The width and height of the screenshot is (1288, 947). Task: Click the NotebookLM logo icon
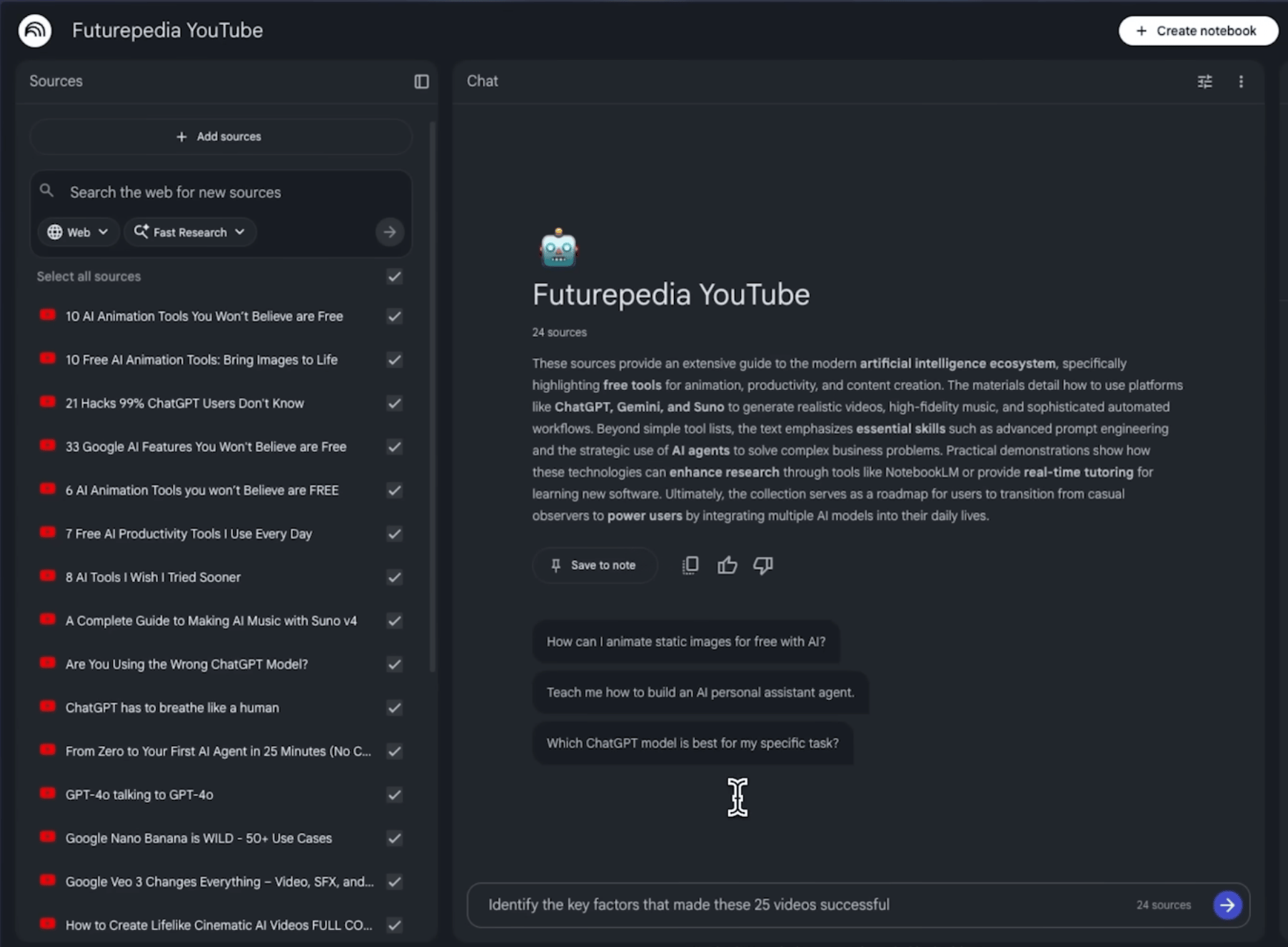tap(35, 31)
